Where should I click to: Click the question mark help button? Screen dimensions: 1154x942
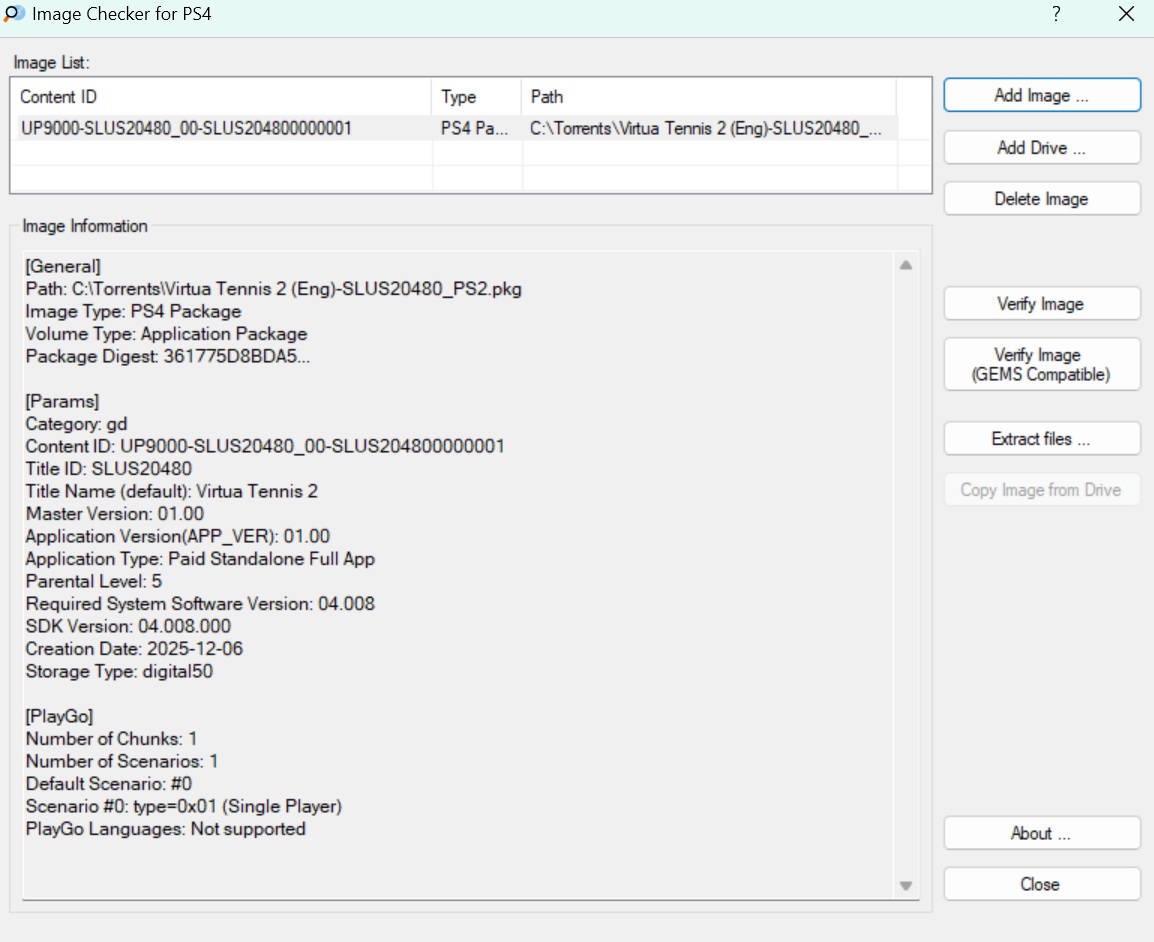click(x=1056, y=15)
